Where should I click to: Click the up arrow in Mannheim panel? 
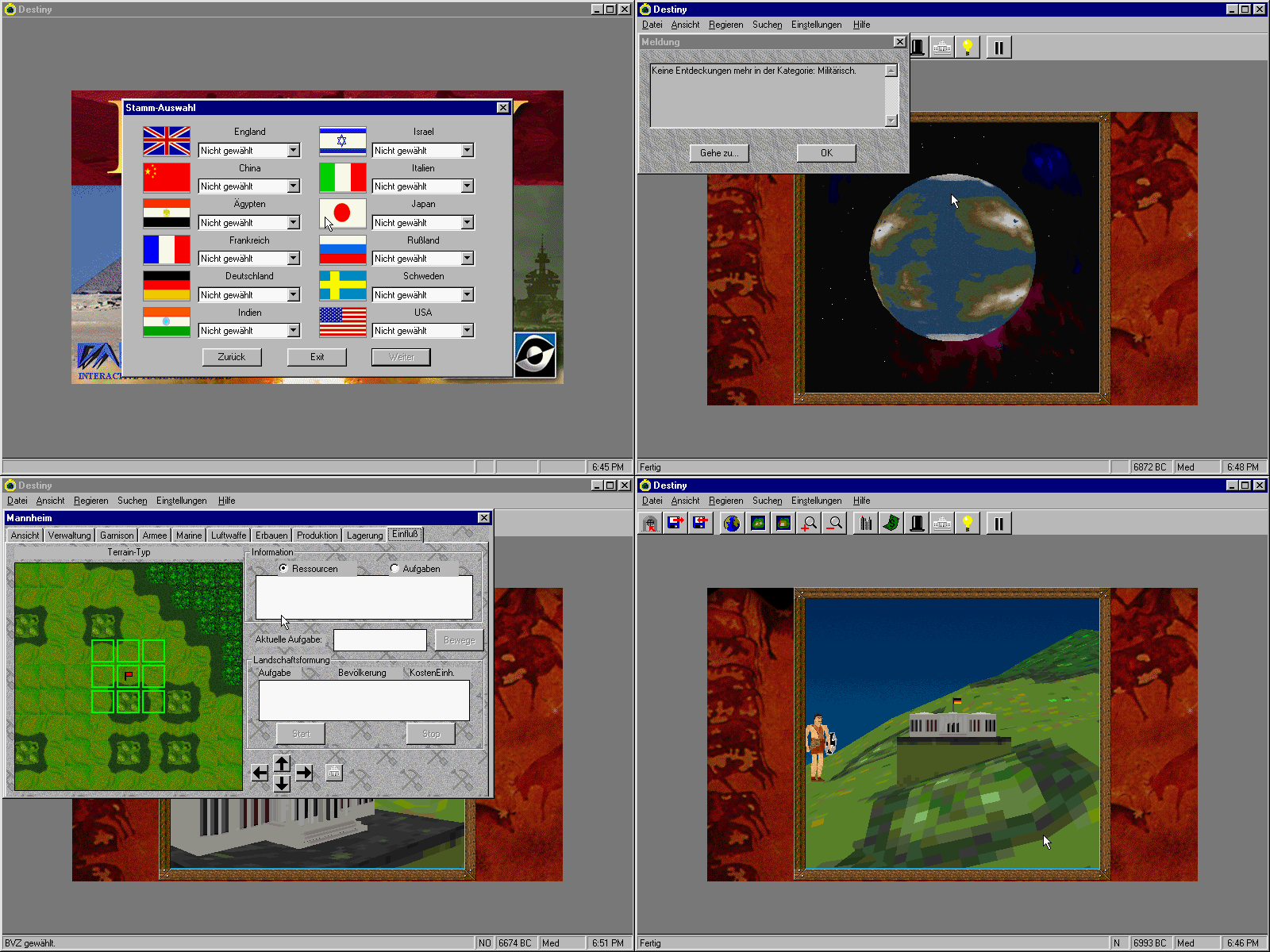tap(282, 763)
